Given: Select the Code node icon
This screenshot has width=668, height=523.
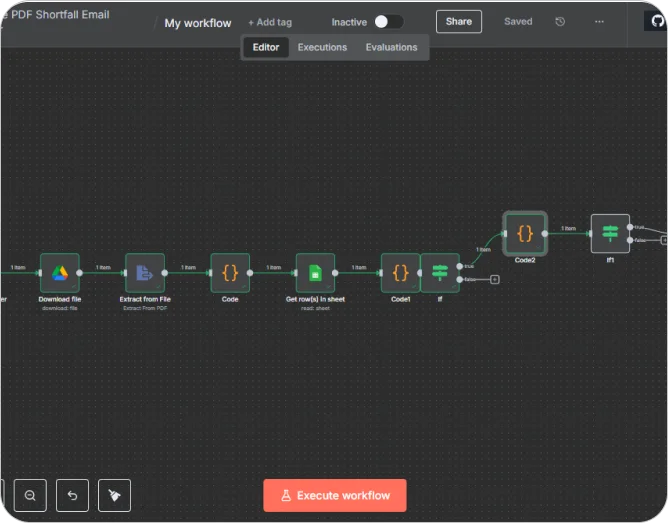Looking at the screenshot, I should [230, 272].
